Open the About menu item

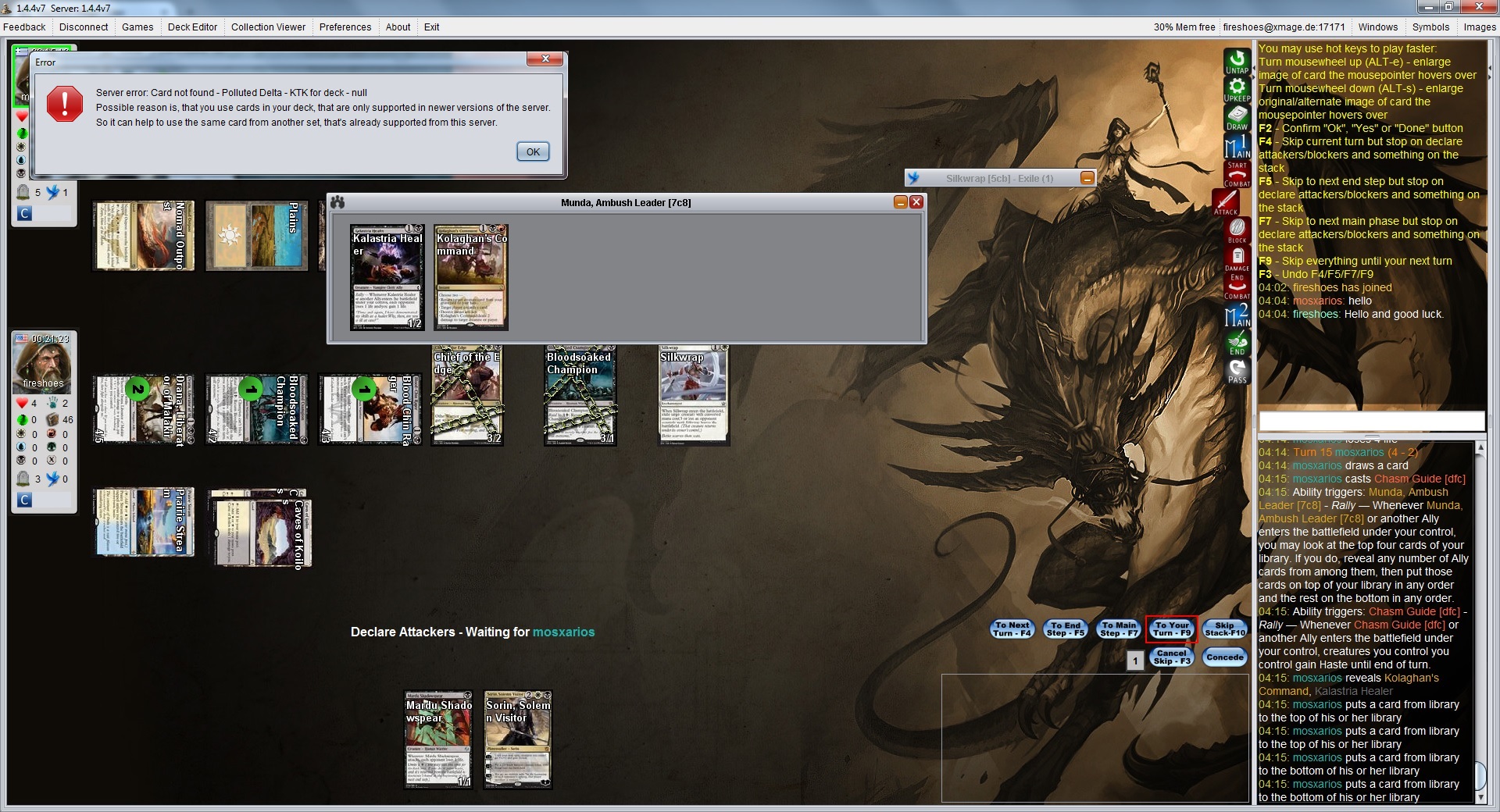tap(398, 27)
